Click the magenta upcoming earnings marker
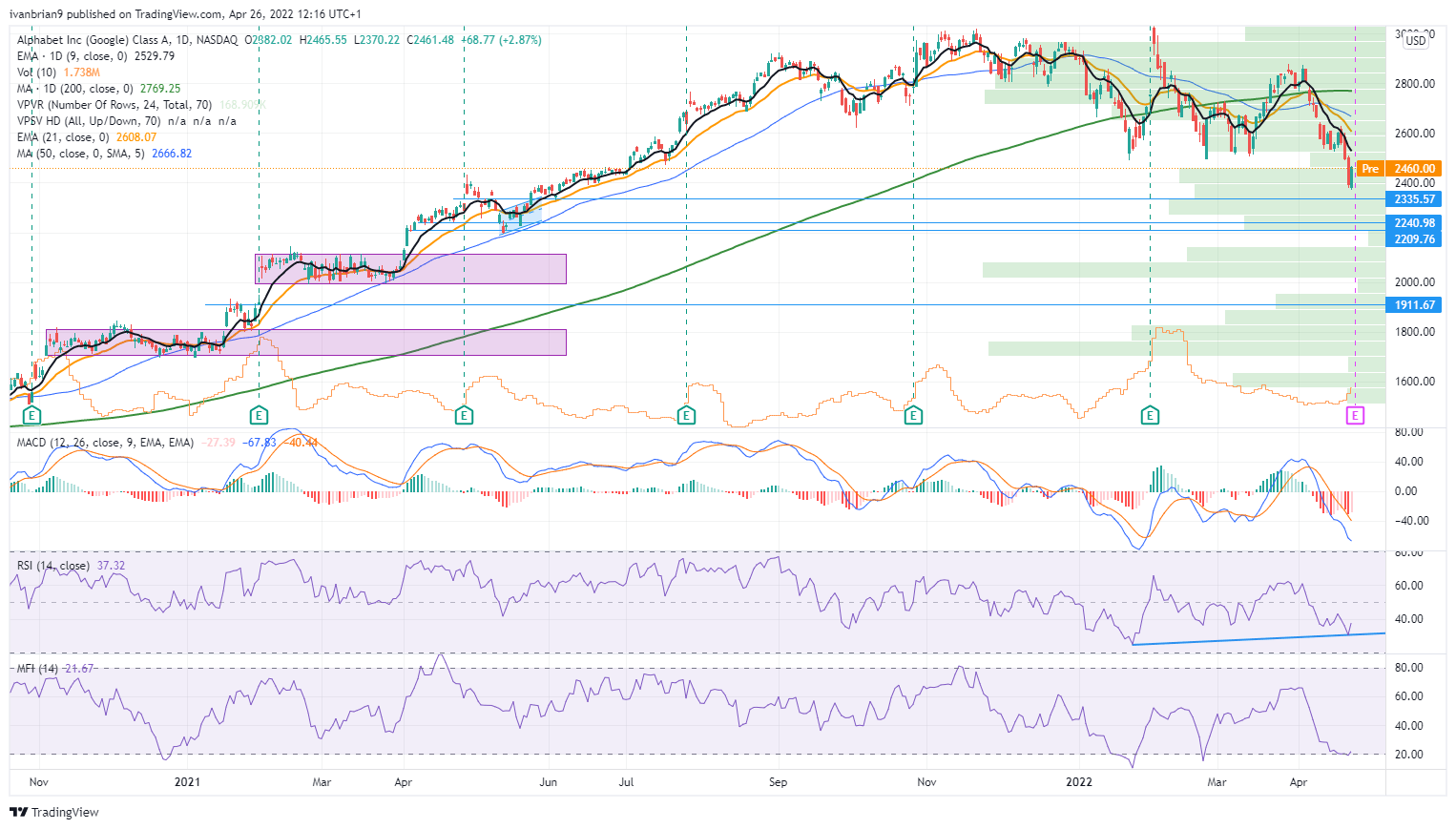The image size is (1456, 829). click(x=1355, y=415)
